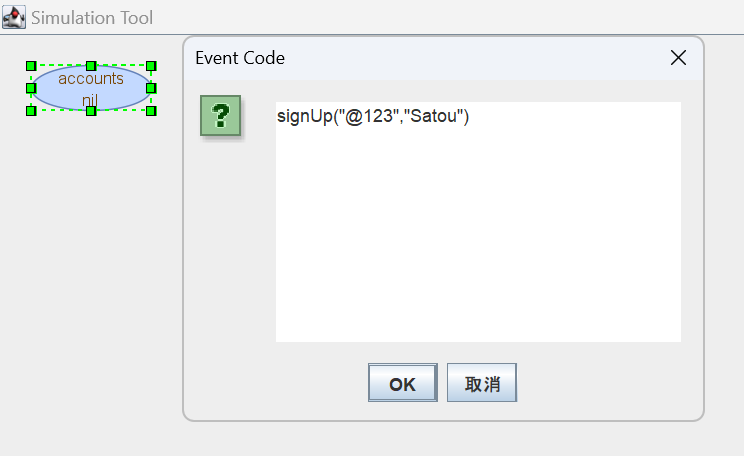This screenshot has width=744, height=456.
Task: Click the Simulation Tool window title
Action: tap(92, 18)
